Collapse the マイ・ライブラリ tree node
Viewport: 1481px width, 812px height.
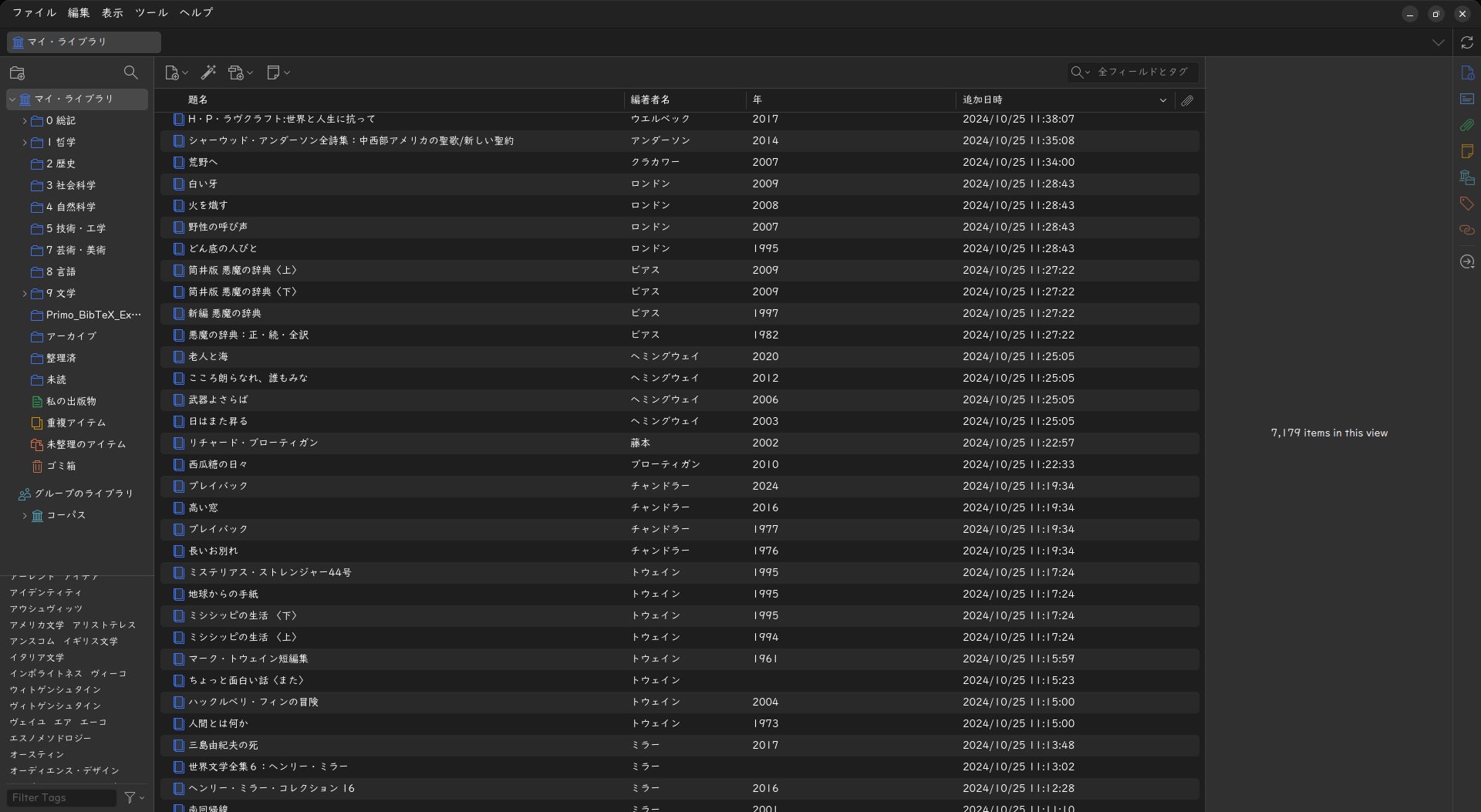point(12,99)
